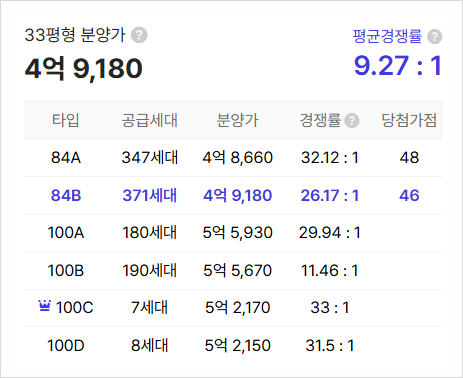Select the 100D type row
Viewport: 463px width, 378px height.
pos(233,345)
